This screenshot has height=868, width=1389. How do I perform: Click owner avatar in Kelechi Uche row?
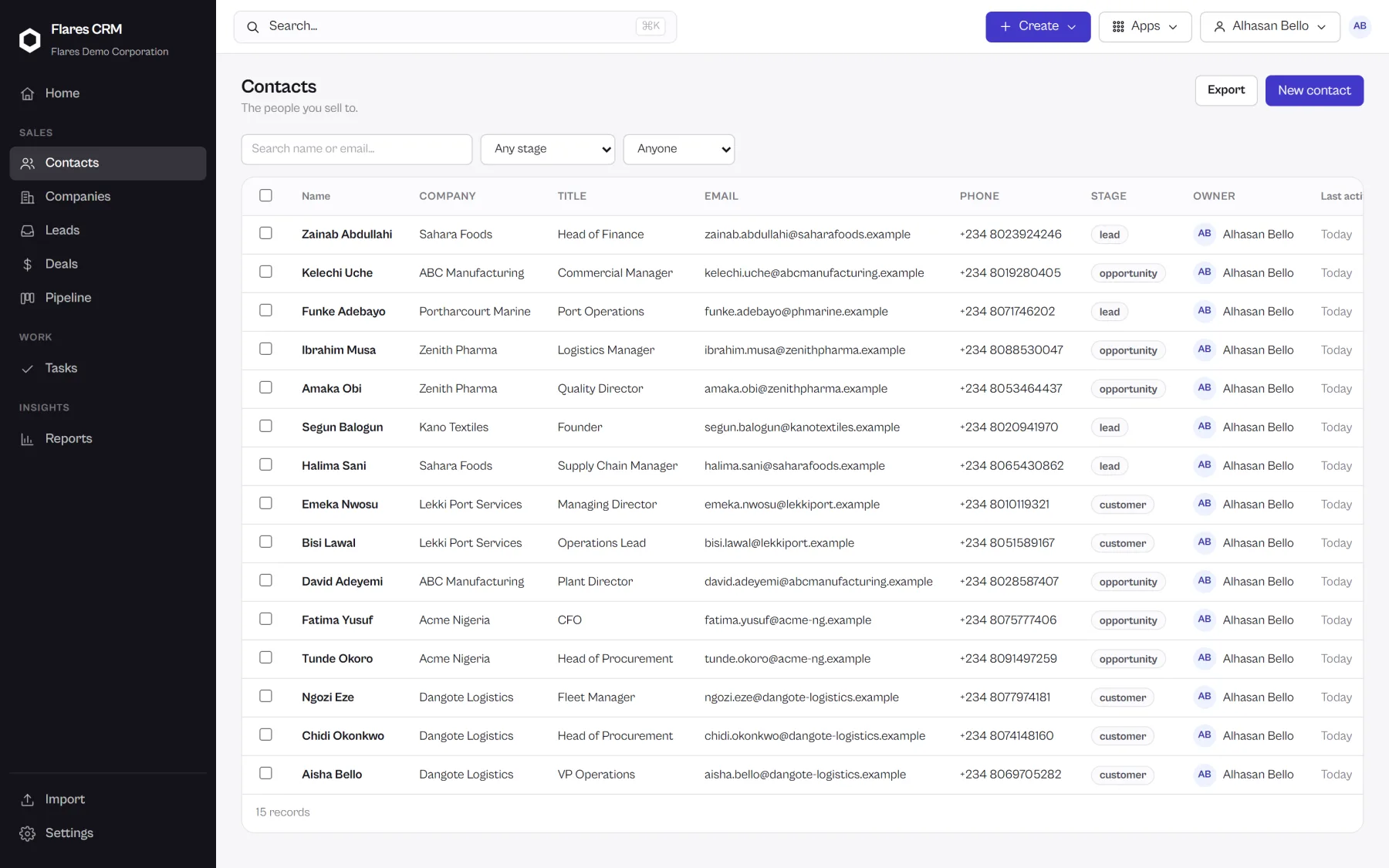pyautogui.click(x=1205, y=272)
